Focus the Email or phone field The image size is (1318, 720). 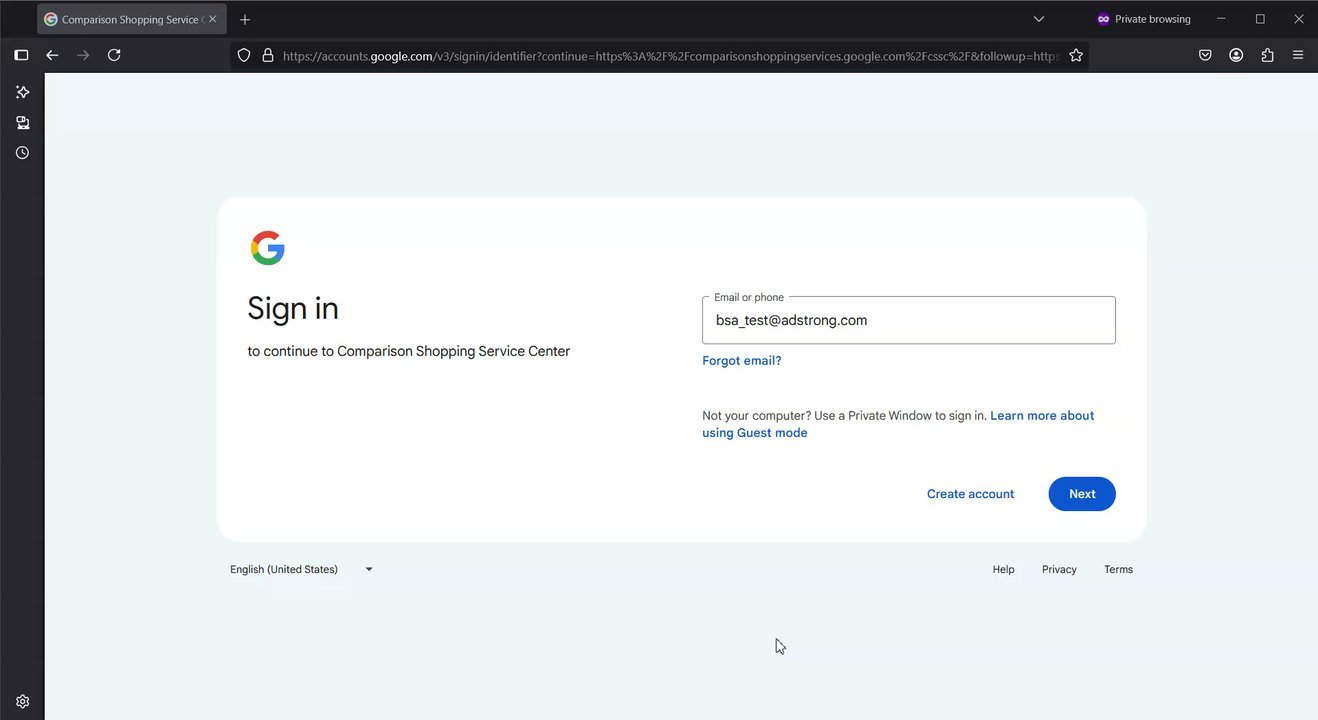point(908,320)
